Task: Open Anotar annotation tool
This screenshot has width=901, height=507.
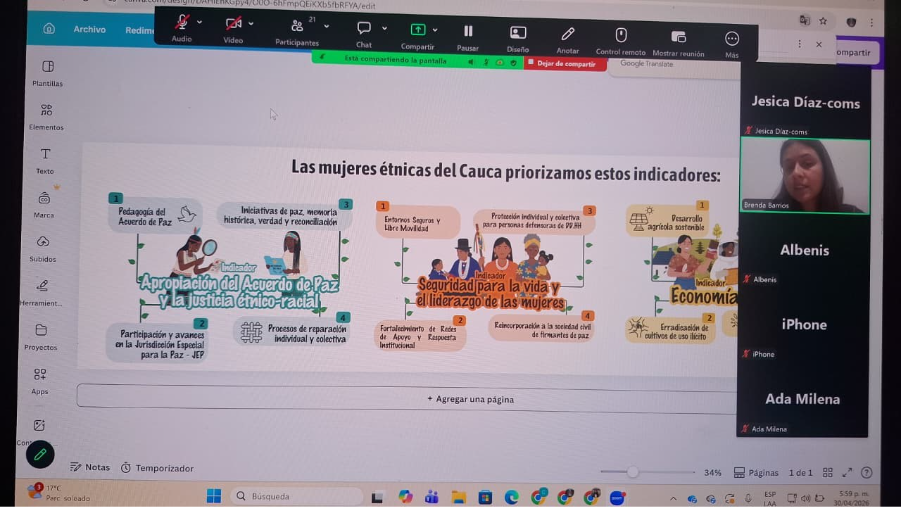Action: (x=568, y=40)
